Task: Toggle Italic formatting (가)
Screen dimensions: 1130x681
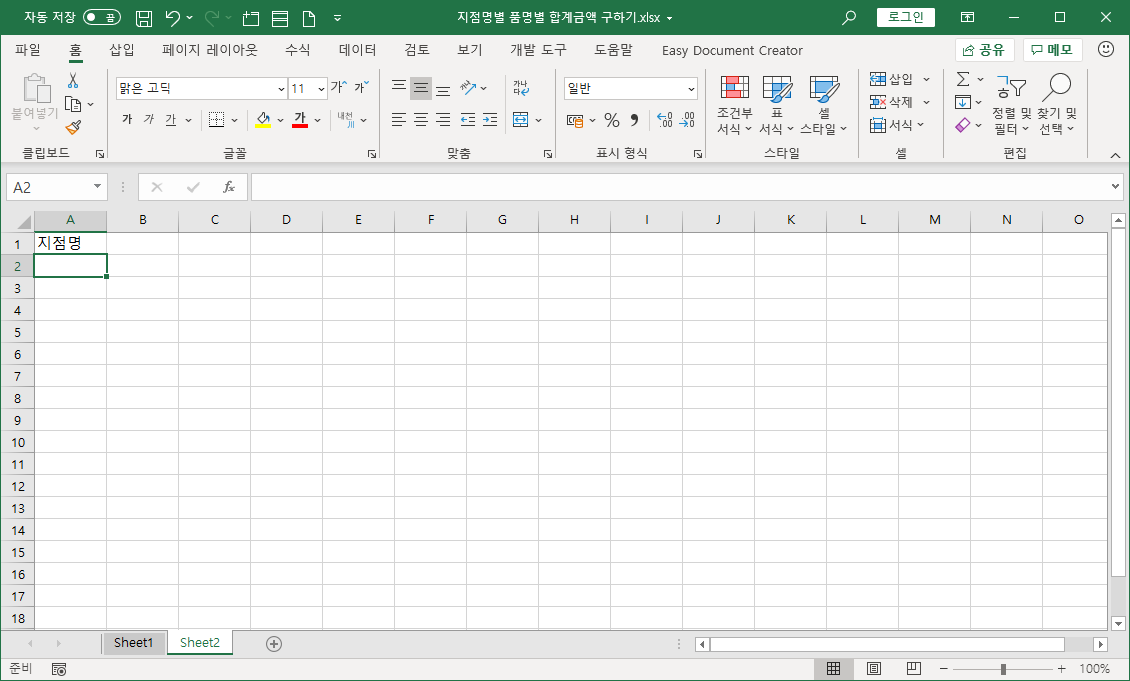Action: point(148,120)
